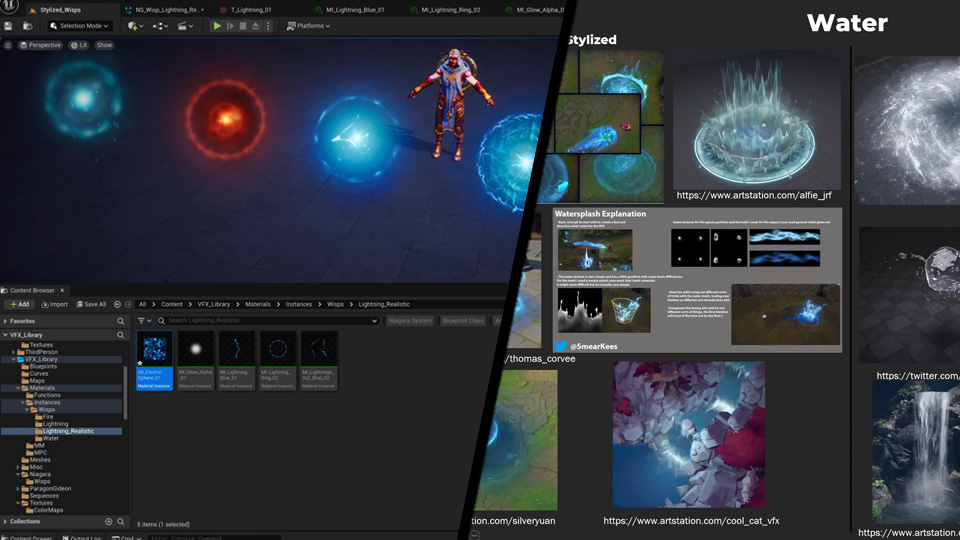Click the Stop simulation icon
Viewport: 960px width, 540px height.
tap(243, 26)
